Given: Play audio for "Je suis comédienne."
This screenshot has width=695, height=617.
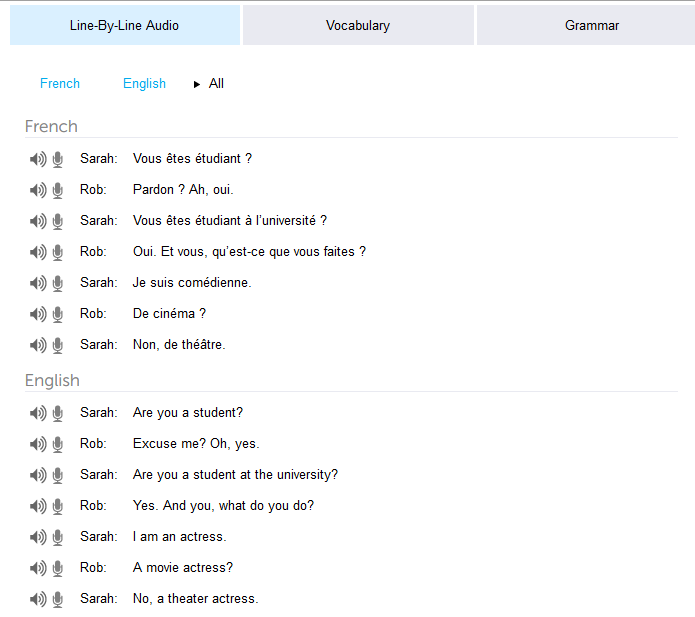Looking at the screenshot, I should tap(38, 283).
